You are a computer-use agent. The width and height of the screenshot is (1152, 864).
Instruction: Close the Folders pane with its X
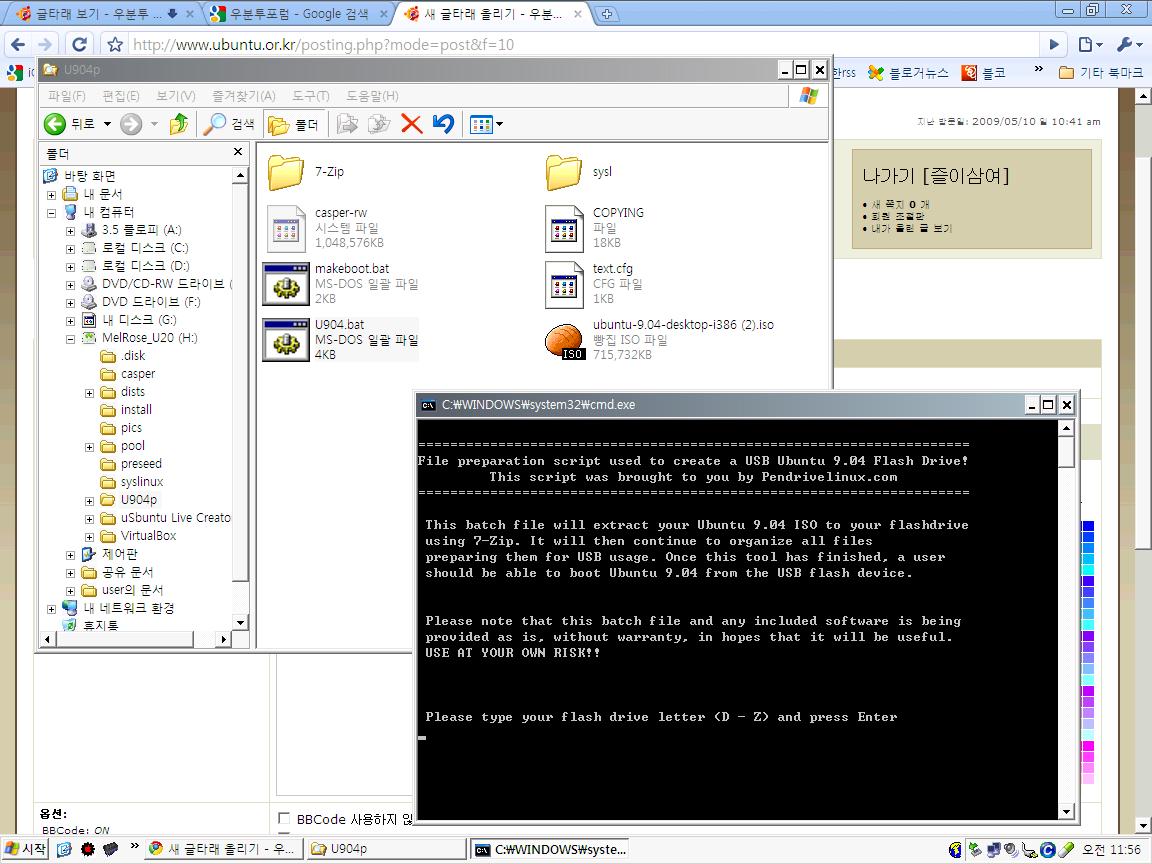(237, 151)
